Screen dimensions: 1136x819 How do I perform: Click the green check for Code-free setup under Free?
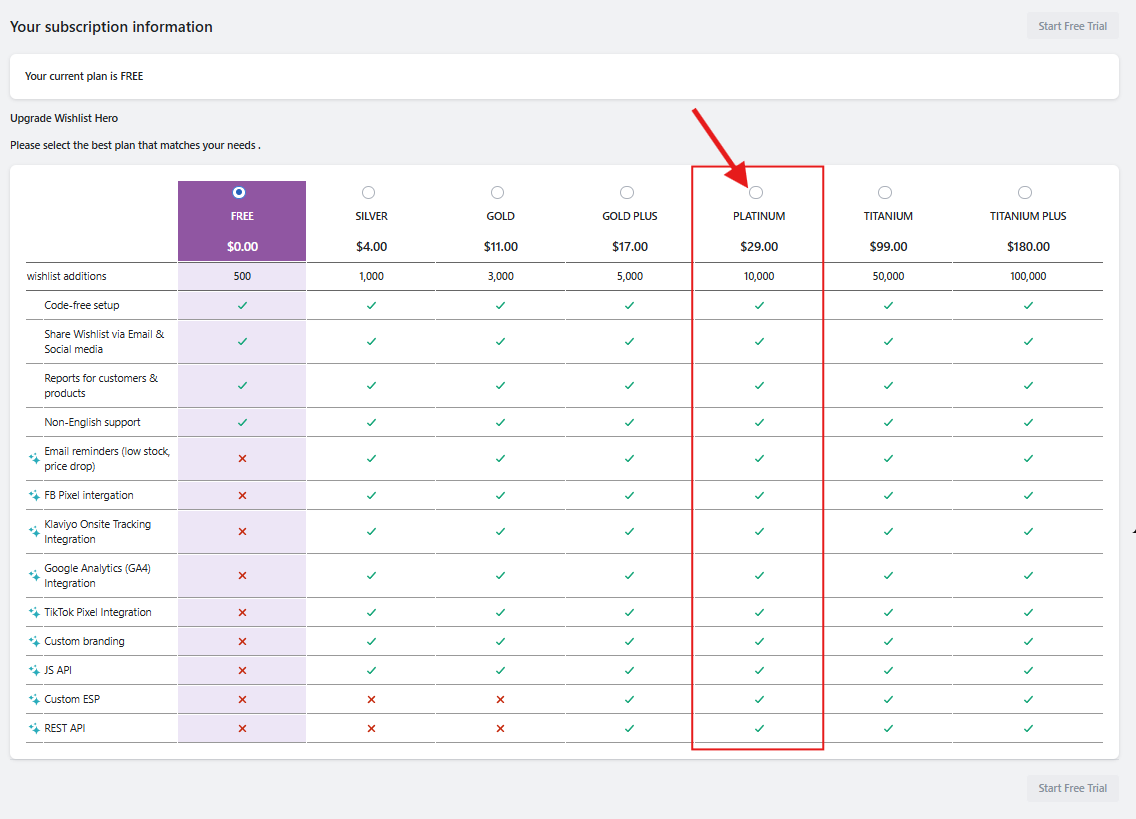243,305
